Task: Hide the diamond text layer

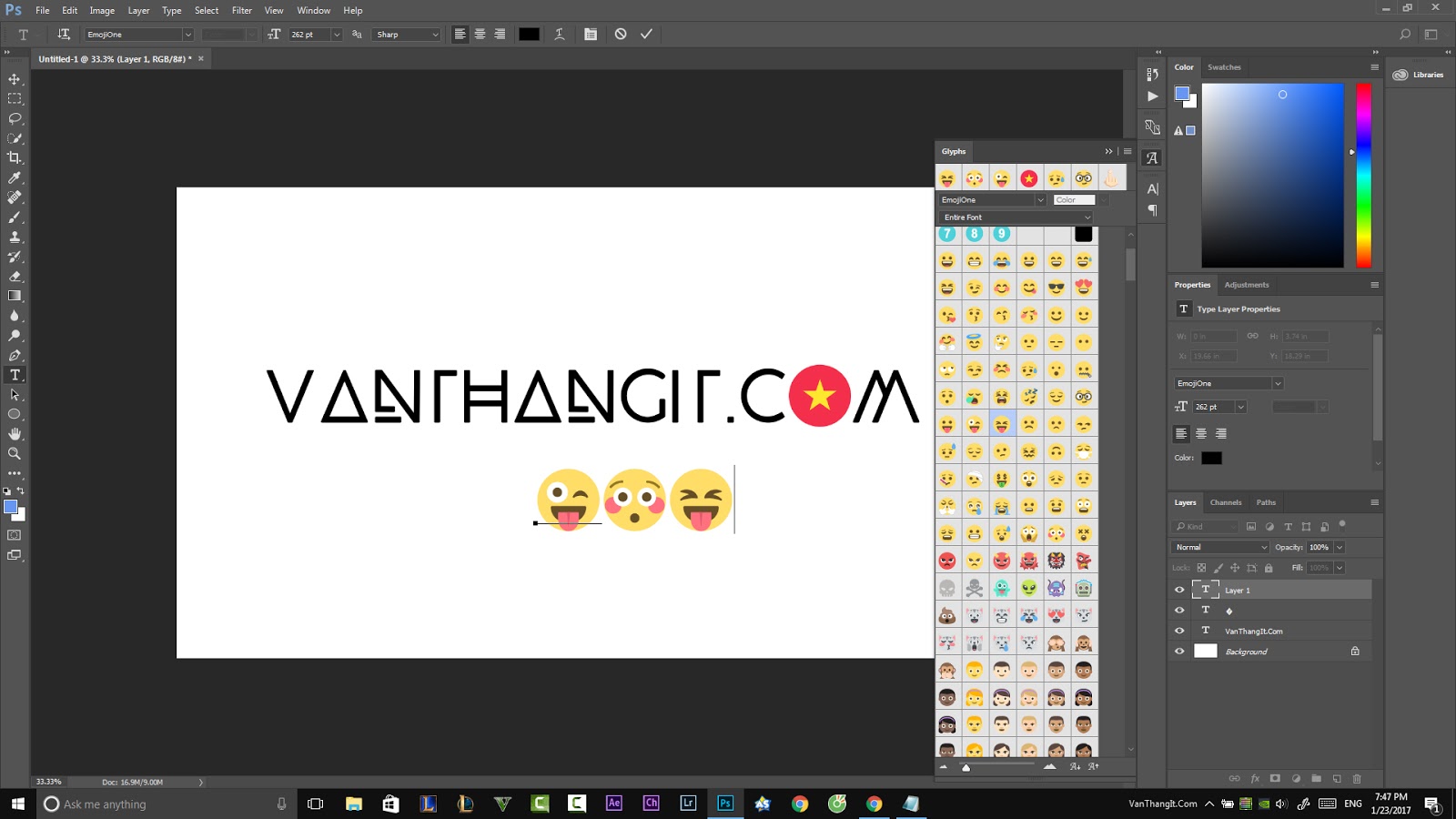Action: tap(1179, 610)
